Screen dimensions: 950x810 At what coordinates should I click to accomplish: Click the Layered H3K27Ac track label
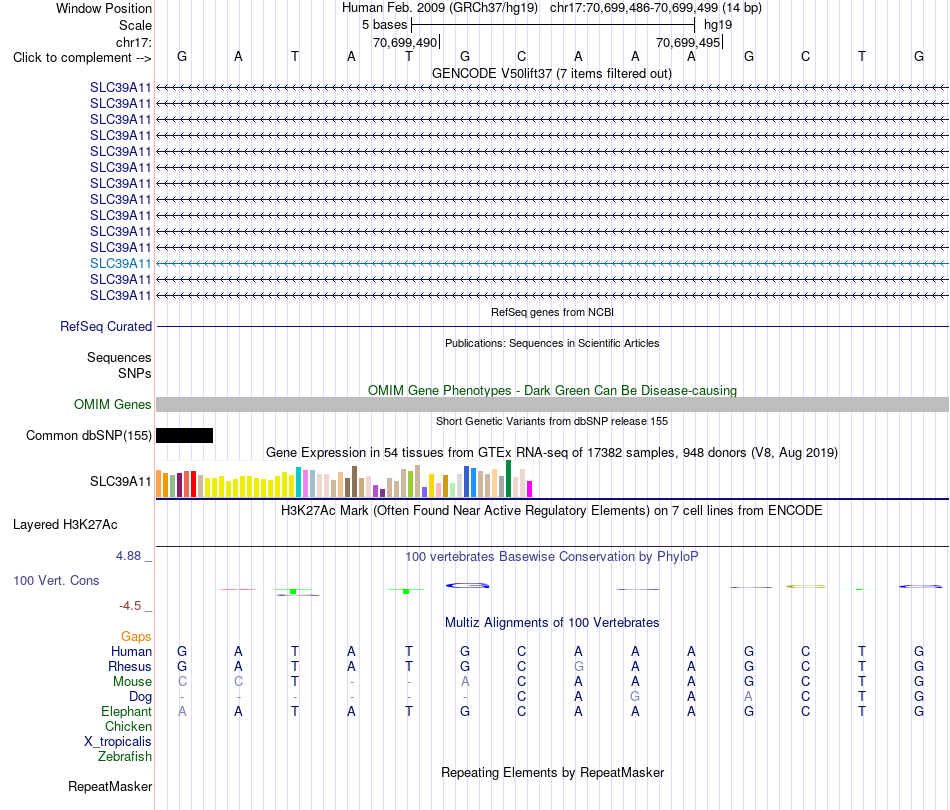[65, 525]
